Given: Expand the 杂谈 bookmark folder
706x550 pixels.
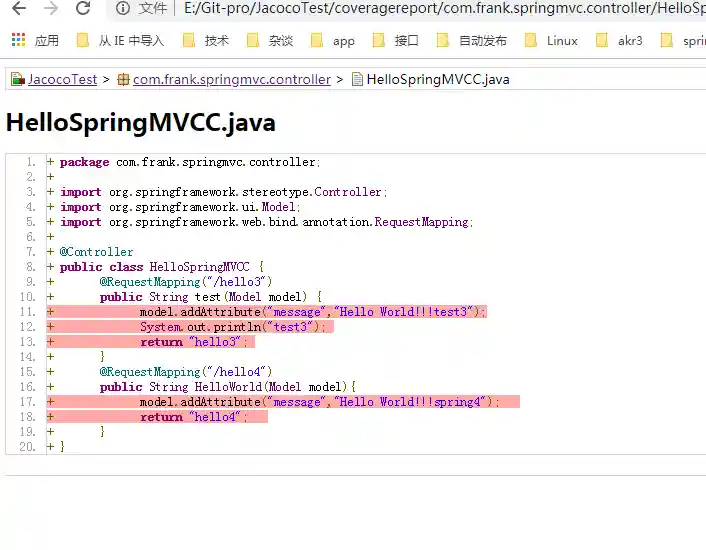Looking at the screenshot, I should pos(271,41).
